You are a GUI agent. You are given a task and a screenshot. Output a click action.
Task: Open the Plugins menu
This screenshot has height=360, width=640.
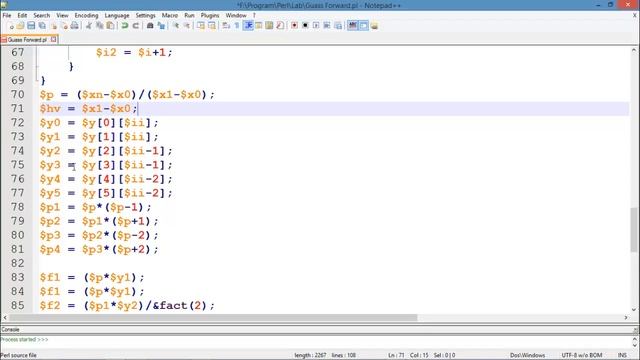(x=210, y=16)
